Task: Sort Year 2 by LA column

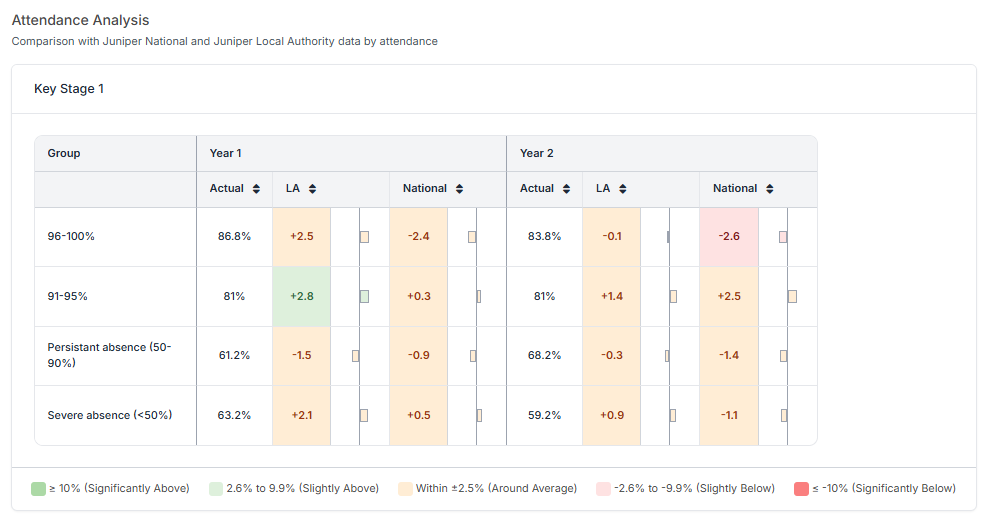Action: [x=622, y=189]
